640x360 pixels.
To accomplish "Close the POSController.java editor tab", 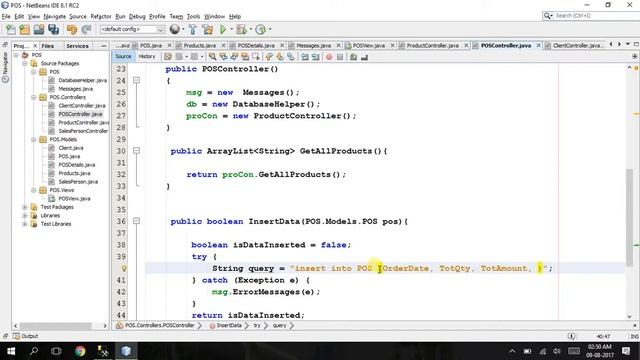I will coord(538,45).
